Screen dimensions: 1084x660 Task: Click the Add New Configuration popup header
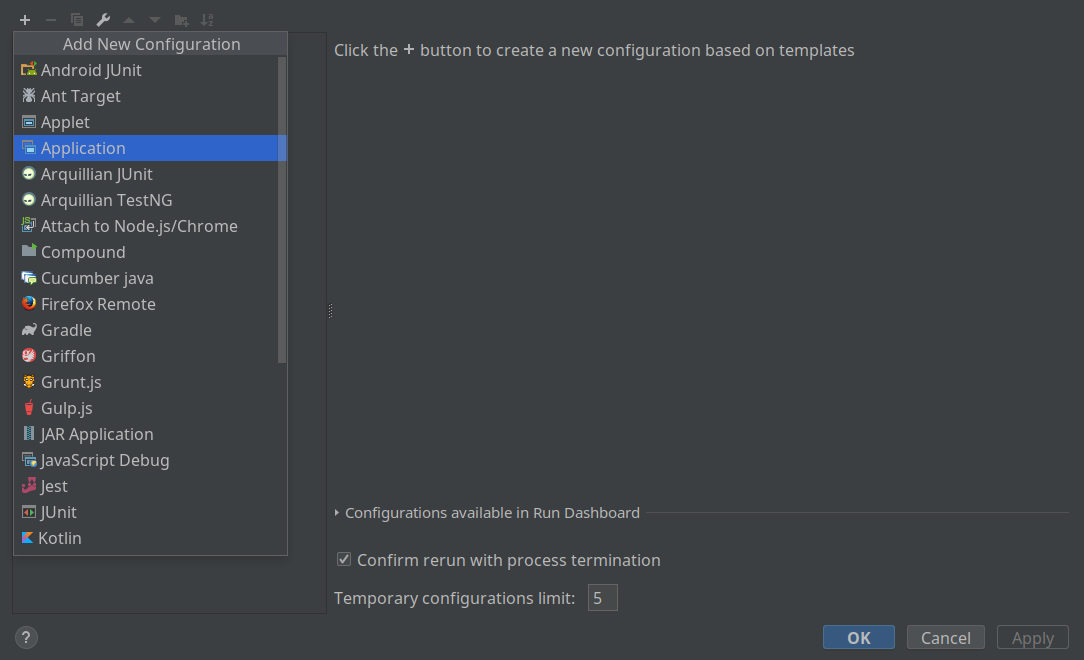151,44
